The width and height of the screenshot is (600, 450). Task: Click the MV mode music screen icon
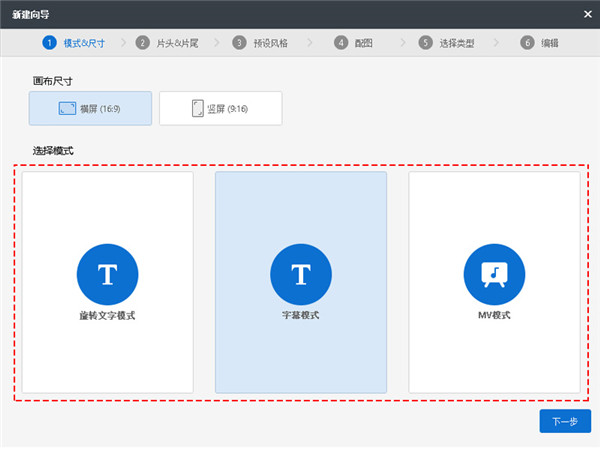click(494, 273)
